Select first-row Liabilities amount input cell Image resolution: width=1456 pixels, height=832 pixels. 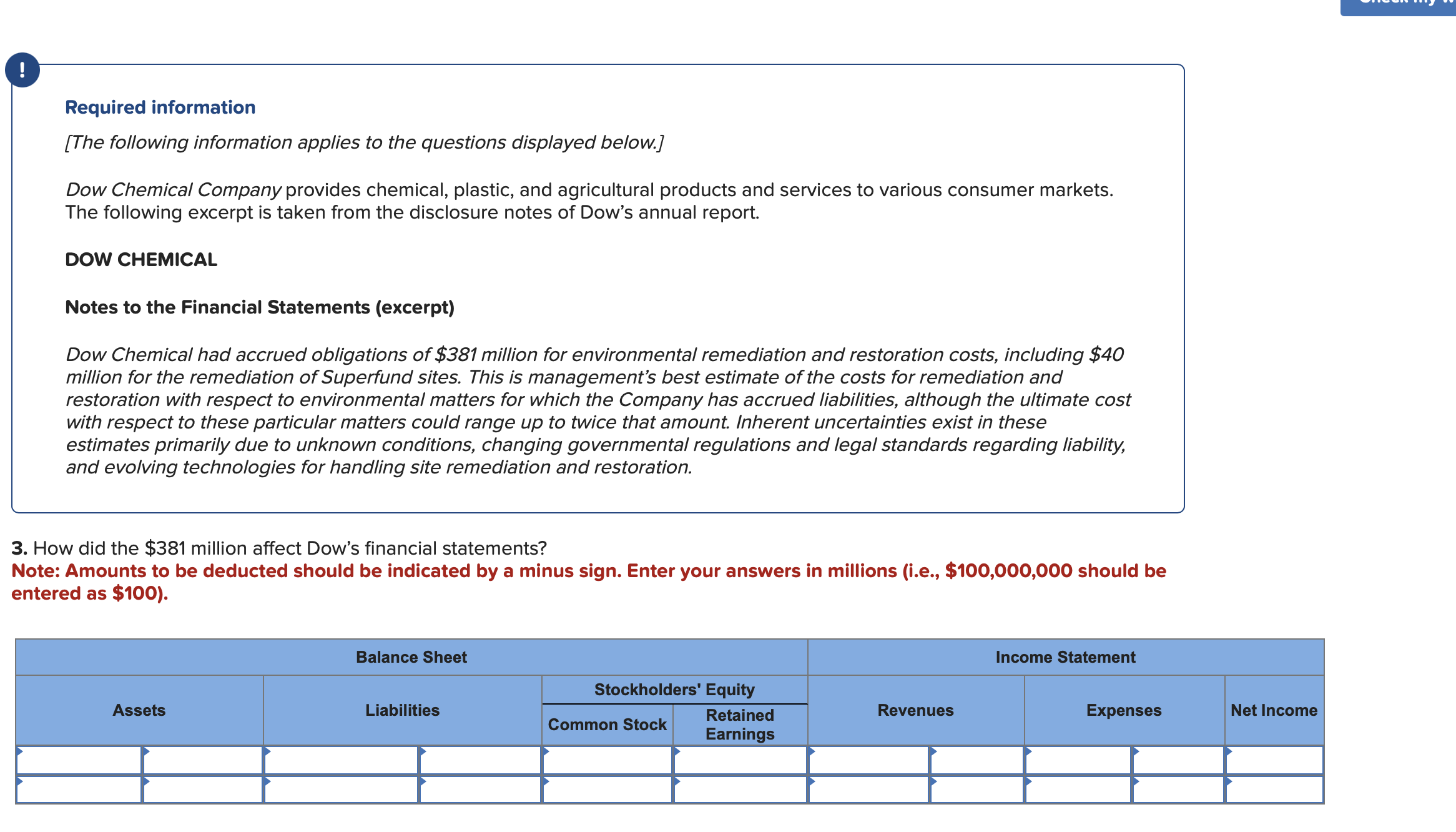coord(480,760)
